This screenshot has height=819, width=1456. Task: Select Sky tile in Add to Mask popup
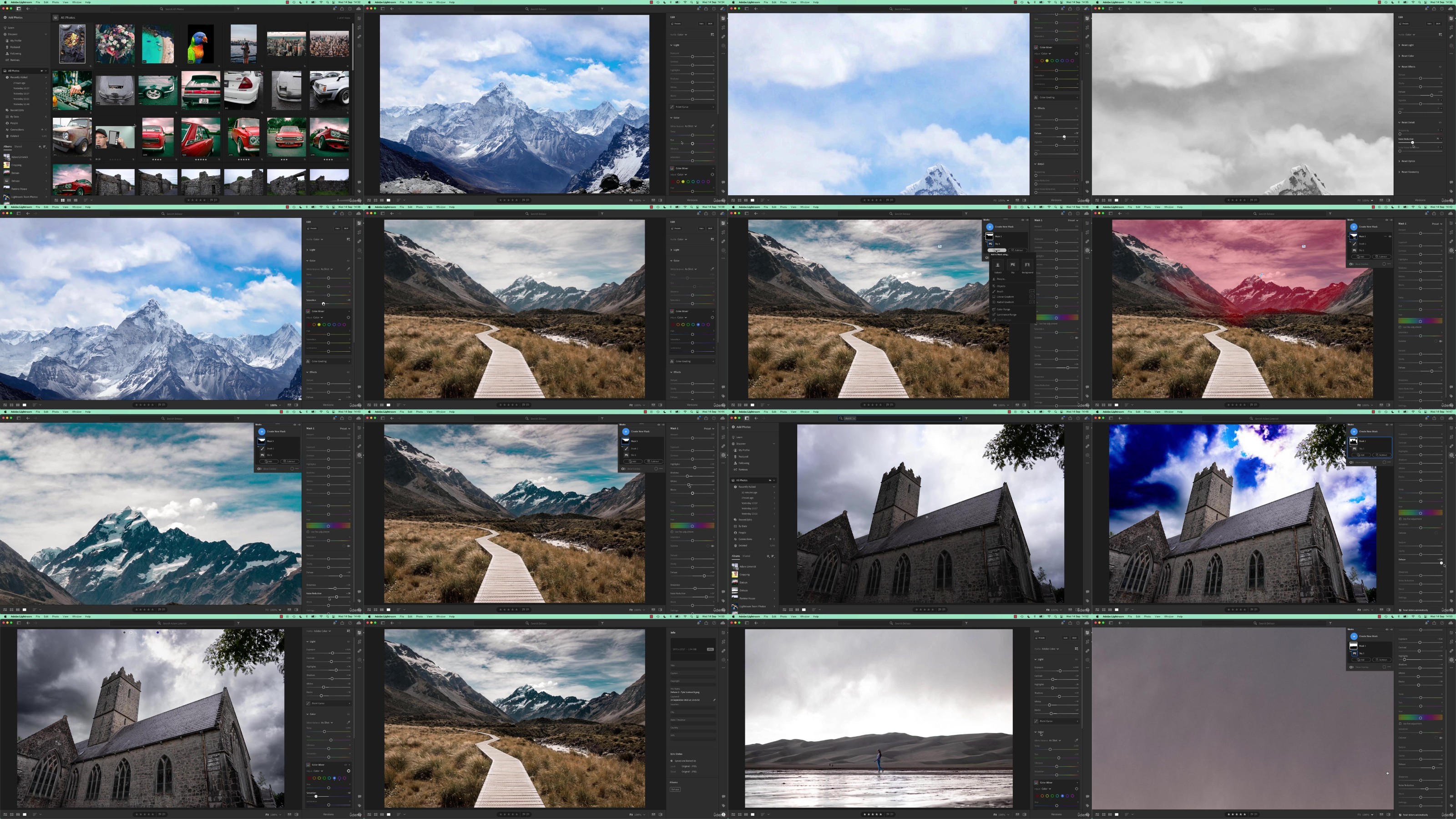click(1013, 267)
